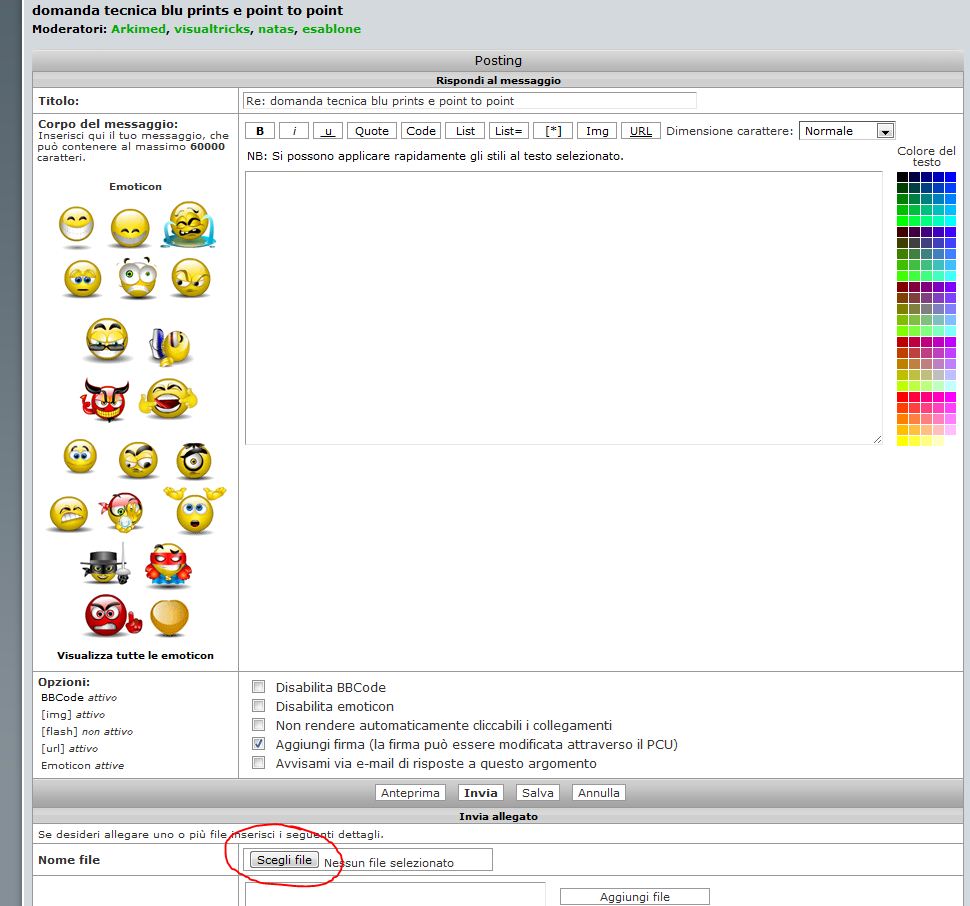Pick the black color swatch
The image size is (970, 906).
pos(903,177)
